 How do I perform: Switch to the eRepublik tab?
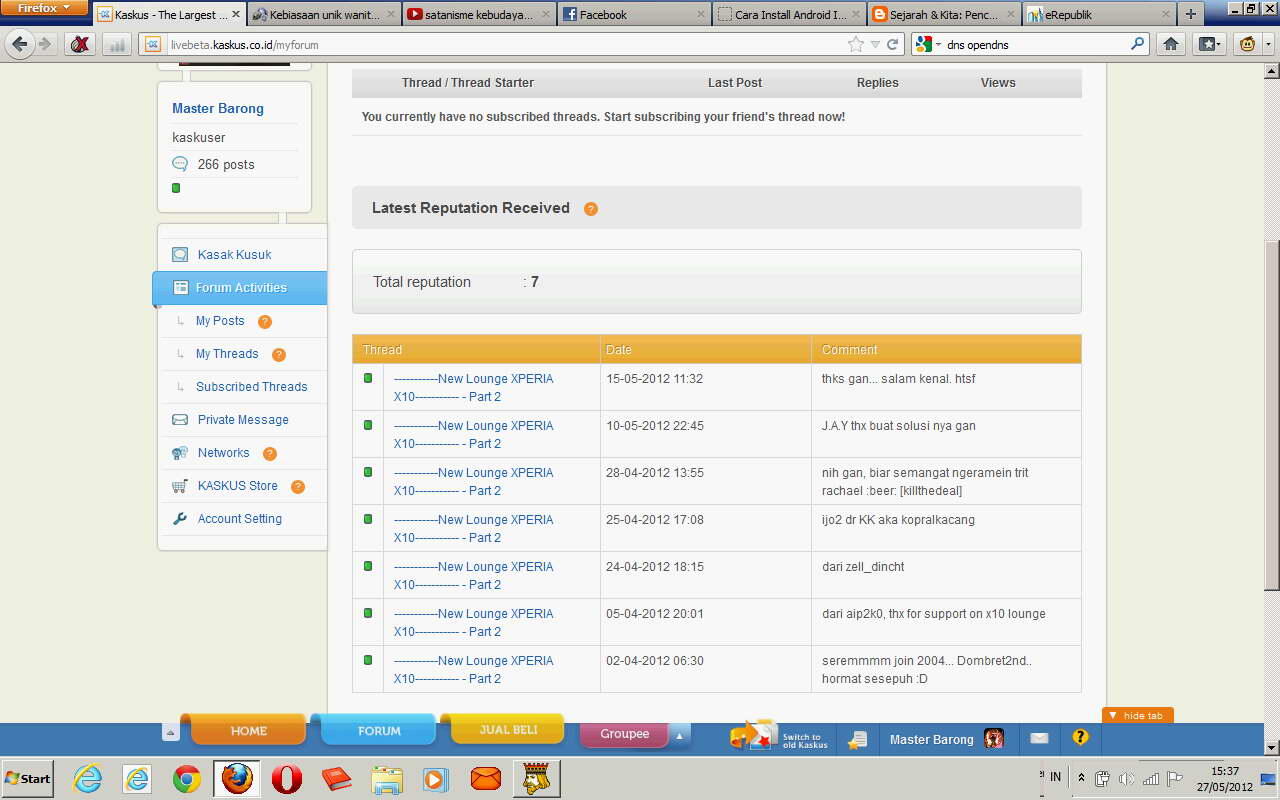click(1098, 15)
